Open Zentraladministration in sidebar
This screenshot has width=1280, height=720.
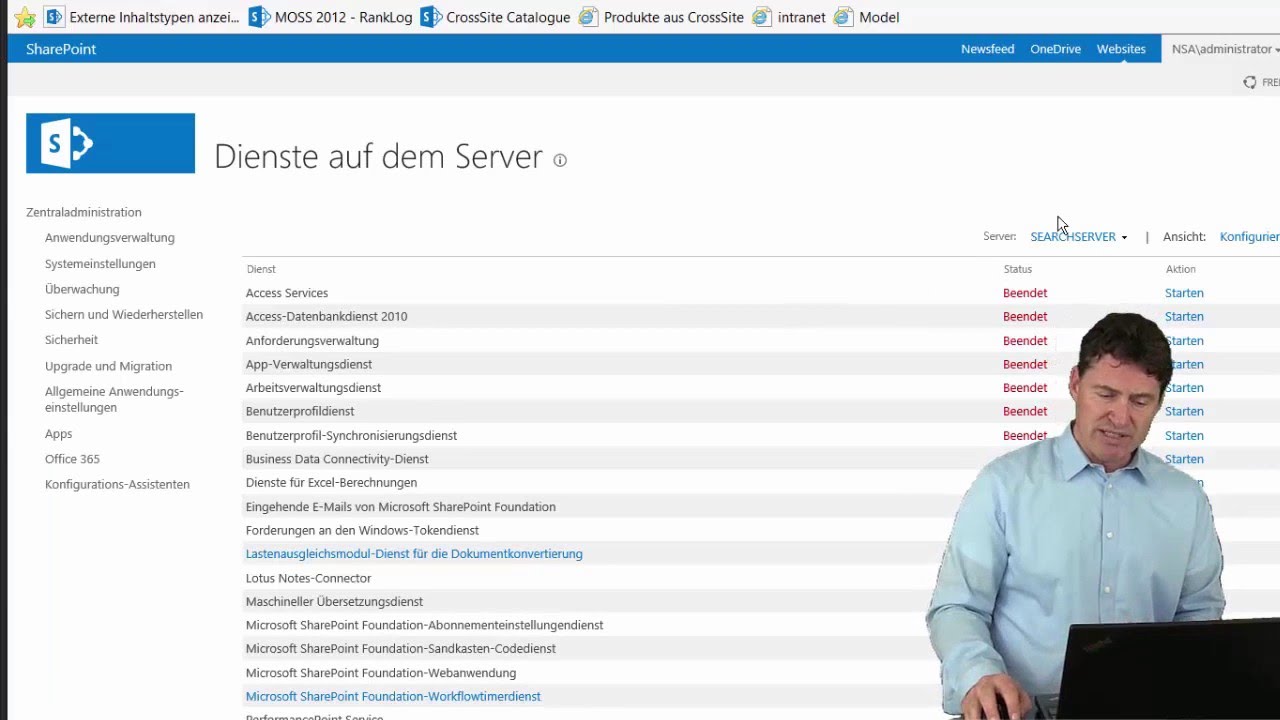pyautogui.click(x=84, y=212)
